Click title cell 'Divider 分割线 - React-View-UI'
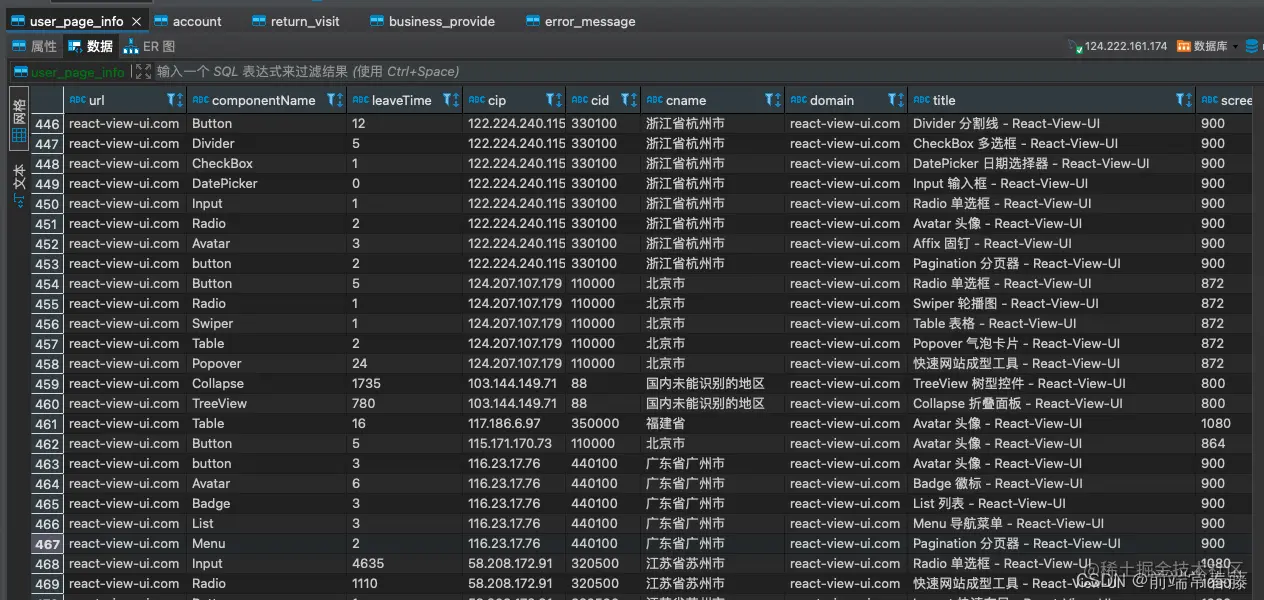 [x=1051, y=123]
